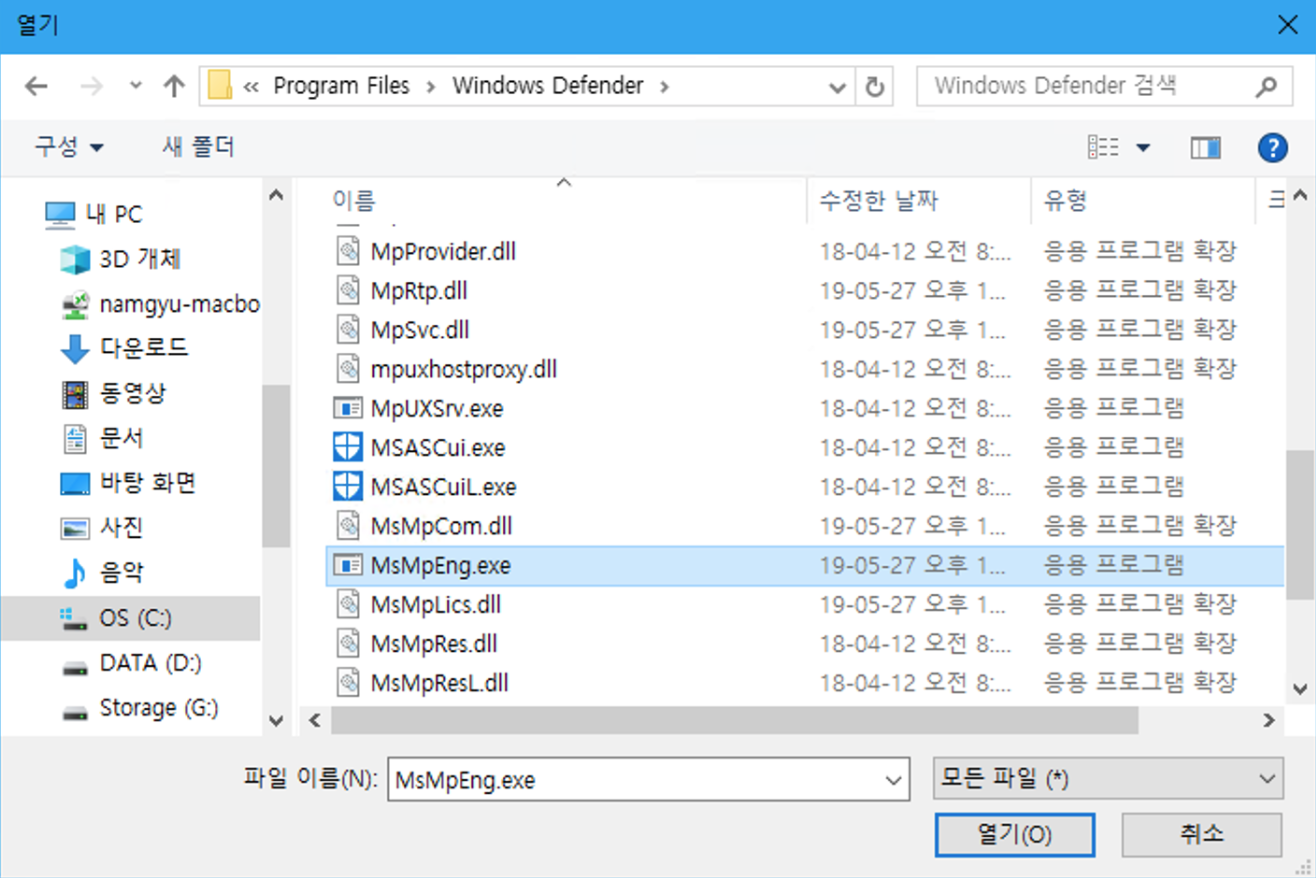Screen dimensions: 1316x878
Task: Select the MsMpResL.dll file icon
Action: coord(347,682)
